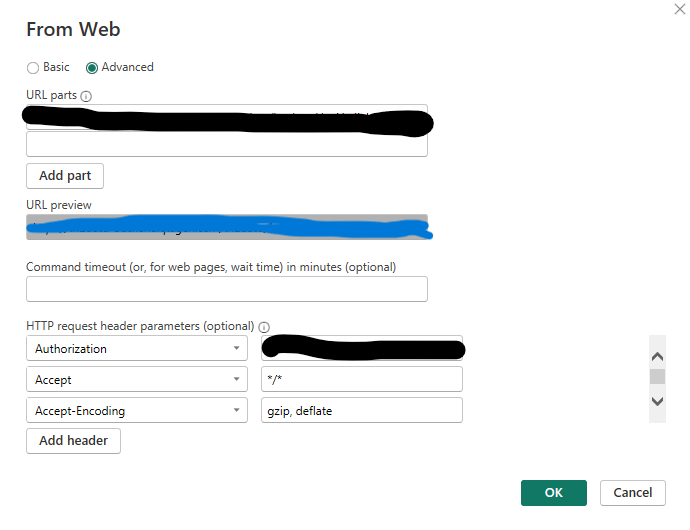The width and height of the screenshot is (690, 530).
Task: Close the From Web dialog
Action: click(x=679, y=9)
